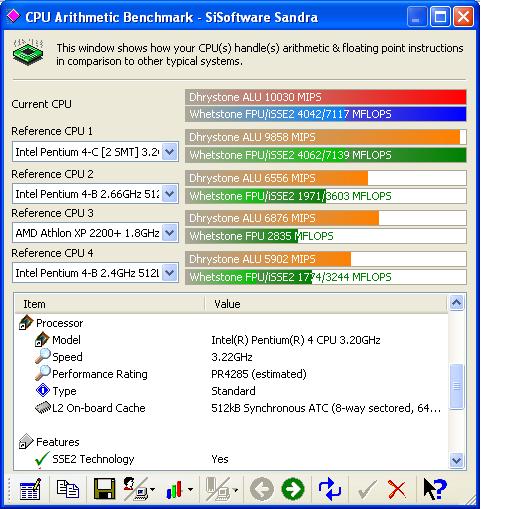Click the Value column header

326,304
